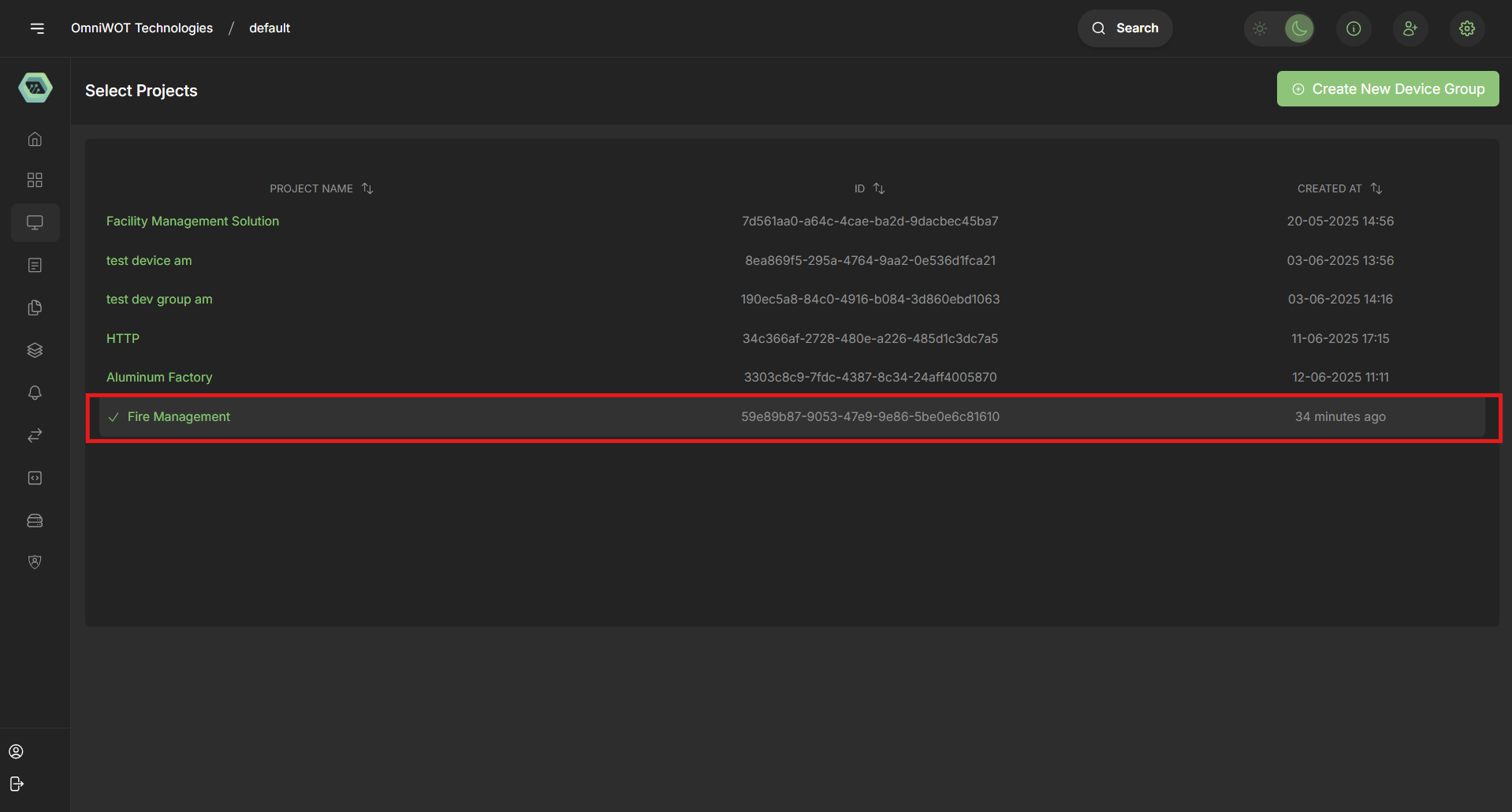Sort the table by Created At

click(x=1376, y=188)
